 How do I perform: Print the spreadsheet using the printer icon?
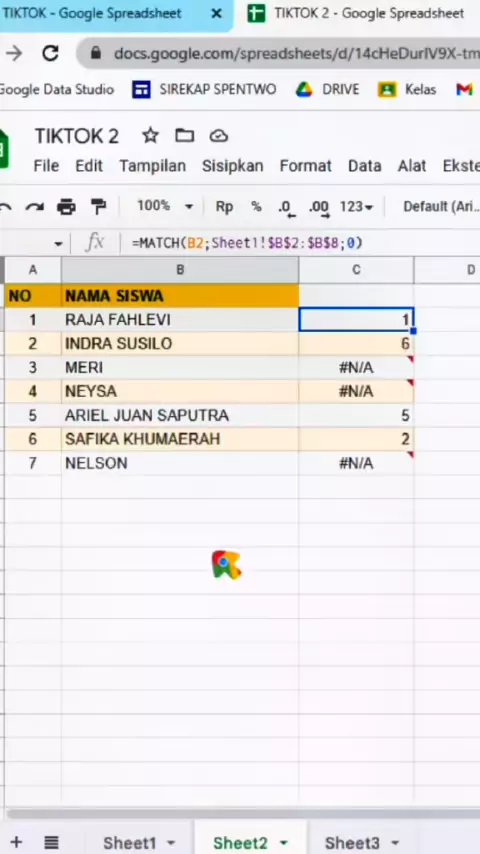coord(66,207)
